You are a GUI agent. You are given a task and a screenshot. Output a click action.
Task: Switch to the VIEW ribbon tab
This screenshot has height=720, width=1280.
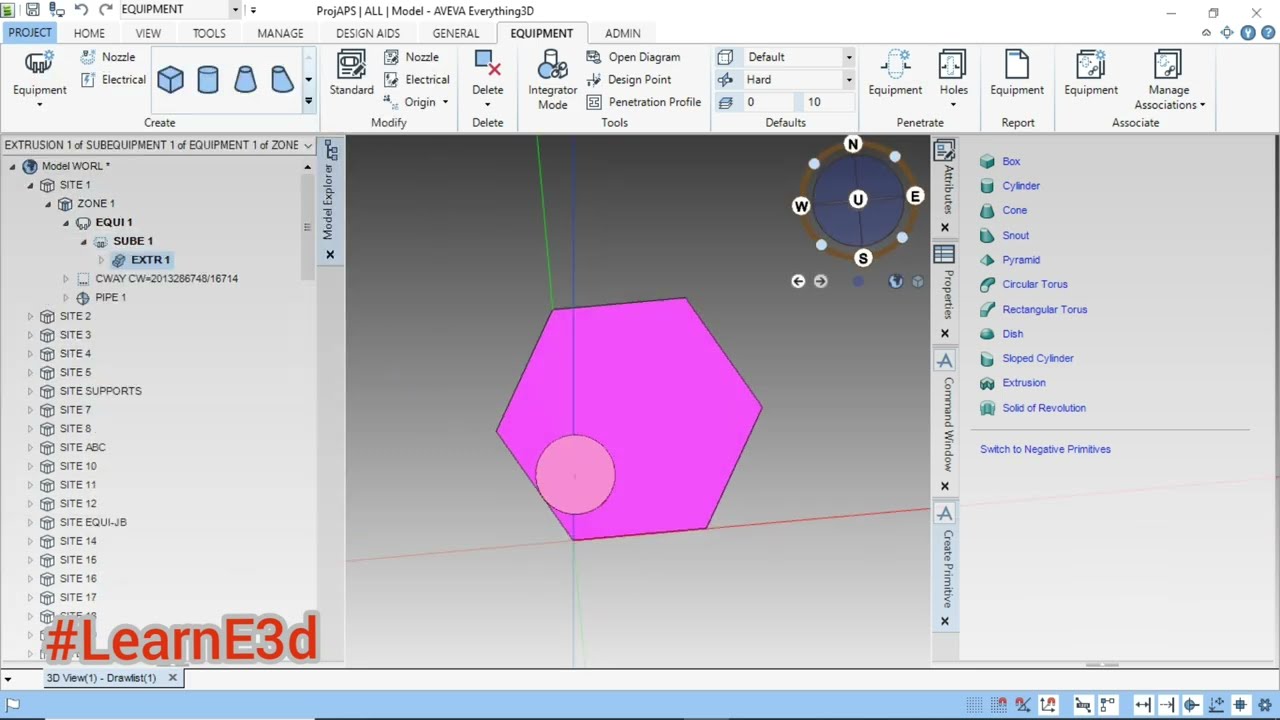pos(148,33)
